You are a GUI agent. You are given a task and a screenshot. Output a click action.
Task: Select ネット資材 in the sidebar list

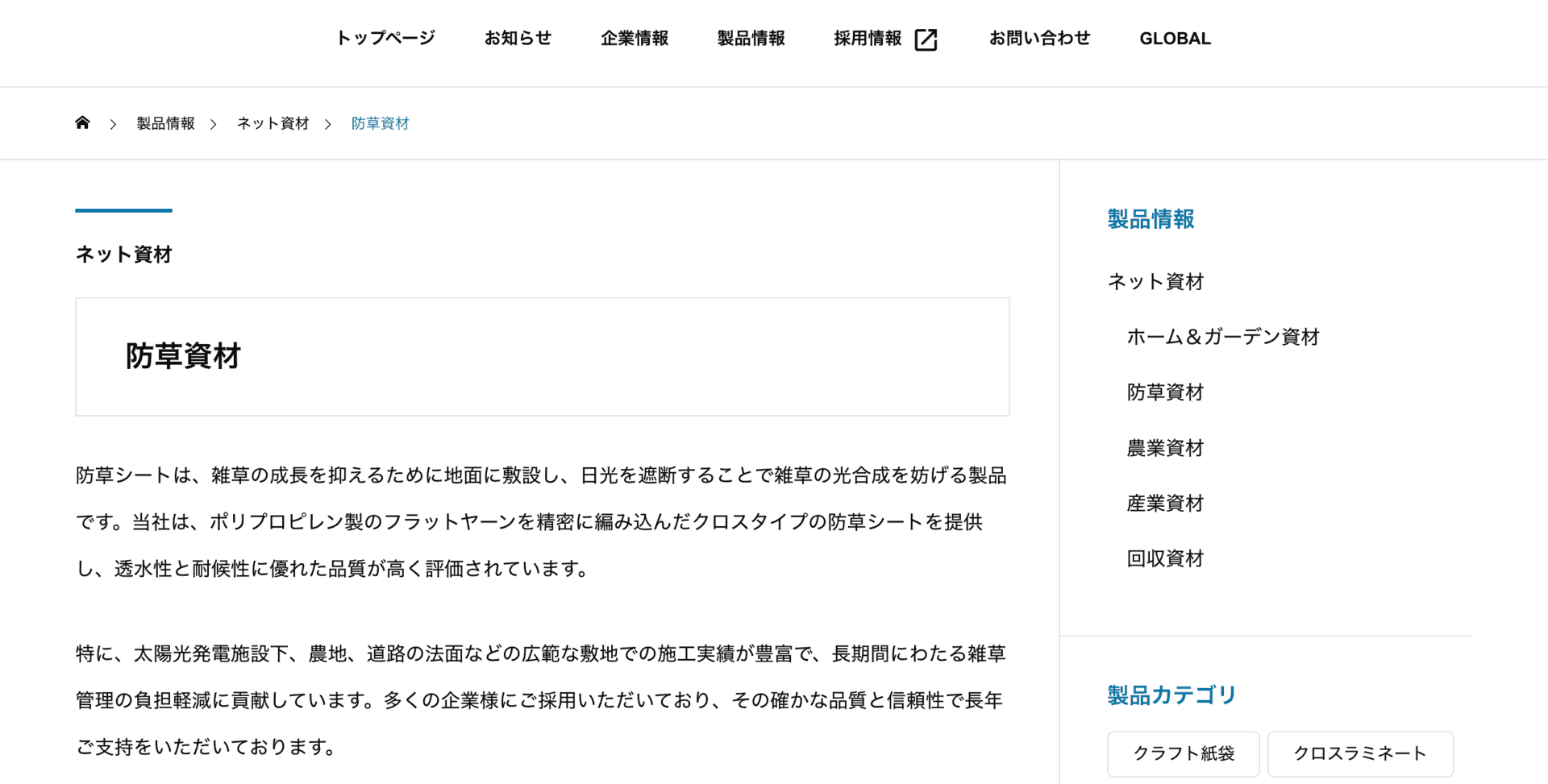tap(1155, 281)
